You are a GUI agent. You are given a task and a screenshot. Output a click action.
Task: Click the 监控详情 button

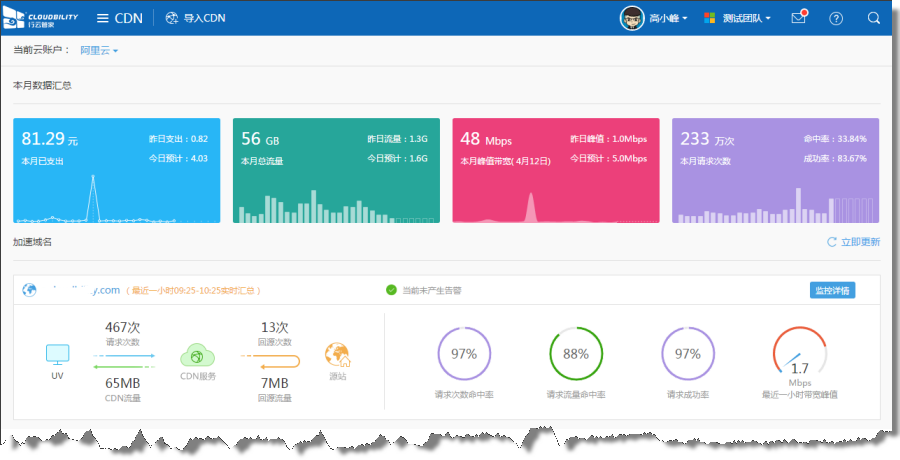[832, 290]
